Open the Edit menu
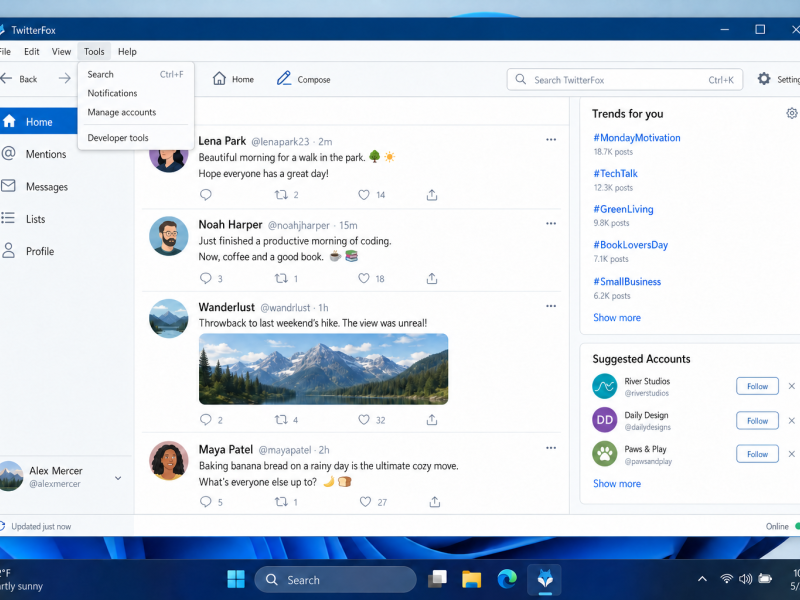Viewport: 800px width, 600px height. (x=32, y=52)
